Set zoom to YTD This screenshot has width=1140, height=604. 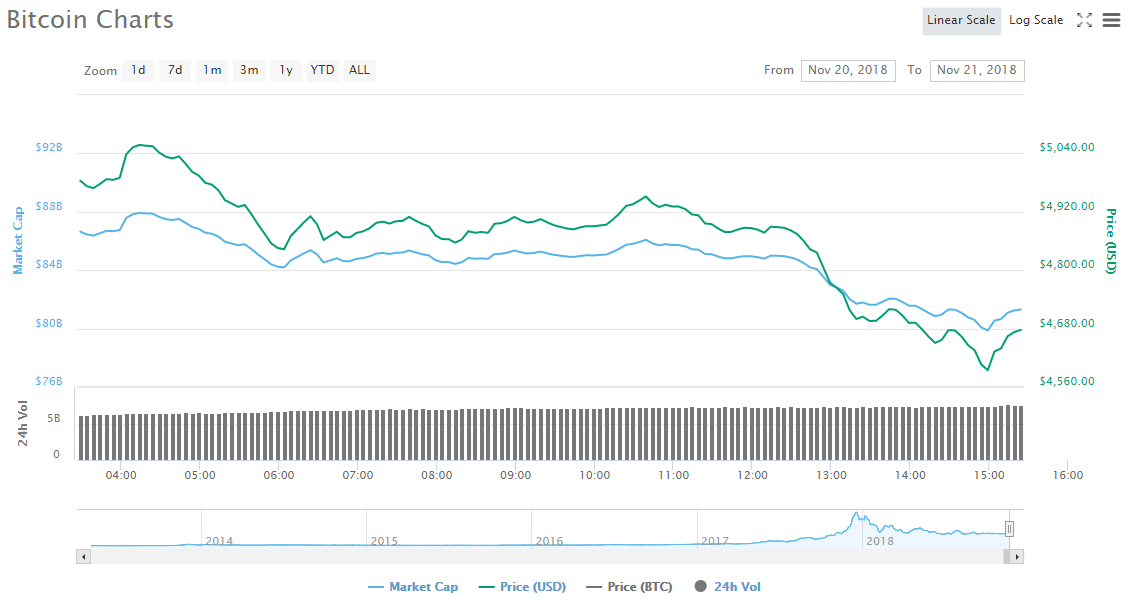click(x=322, y=70)
